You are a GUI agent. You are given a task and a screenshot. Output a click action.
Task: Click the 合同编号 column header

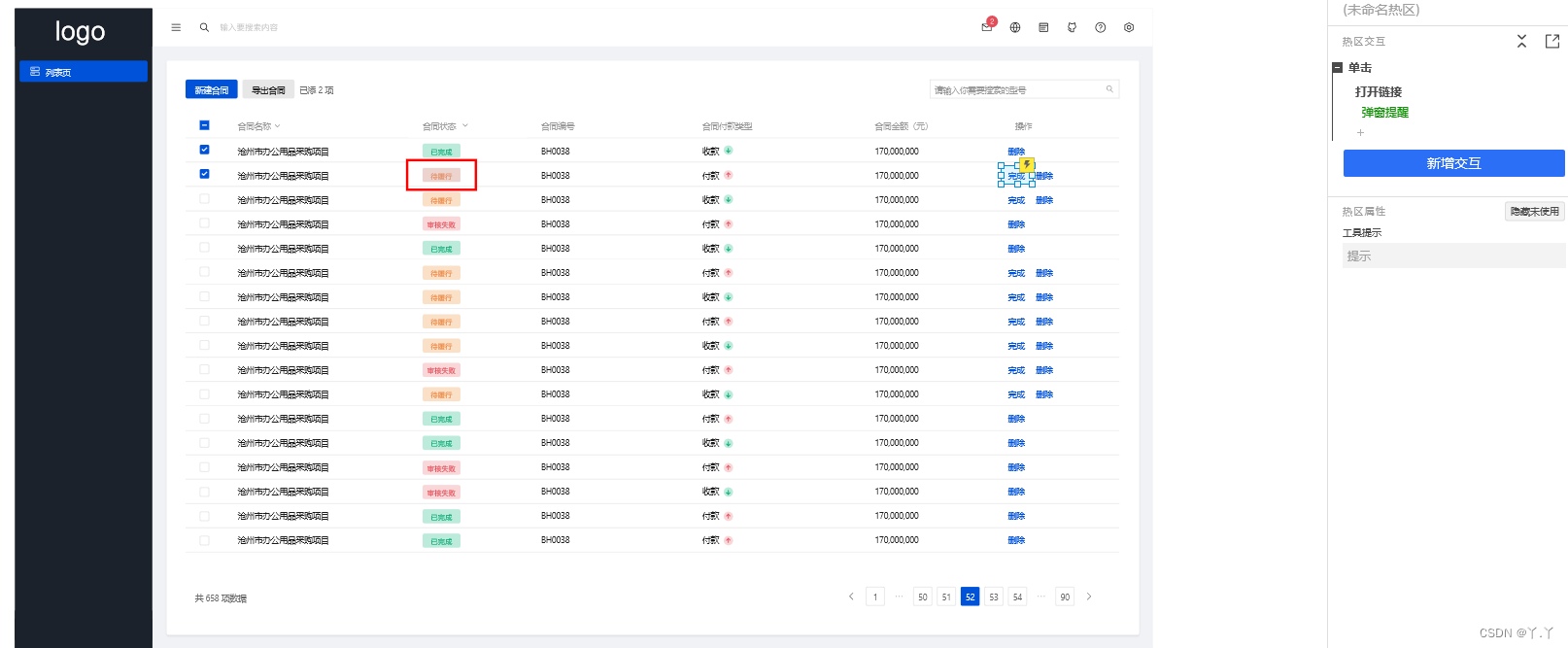558,126
